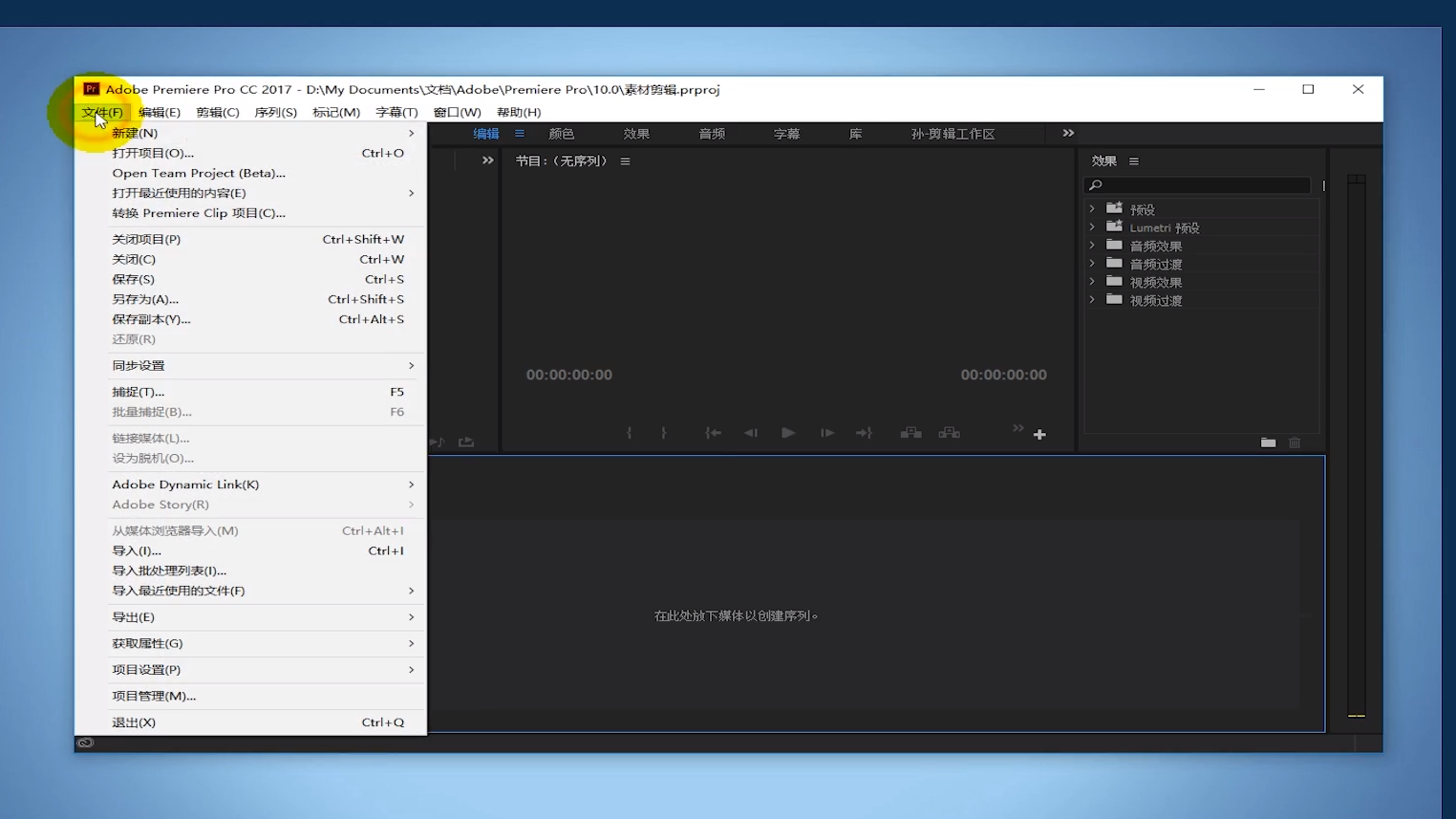Image resolution: width=1456 pixels, height=819 pixels.
Task: Expand the Lumetri 预设 folder
Action: pyautogui.click(x=1092, y=226)
